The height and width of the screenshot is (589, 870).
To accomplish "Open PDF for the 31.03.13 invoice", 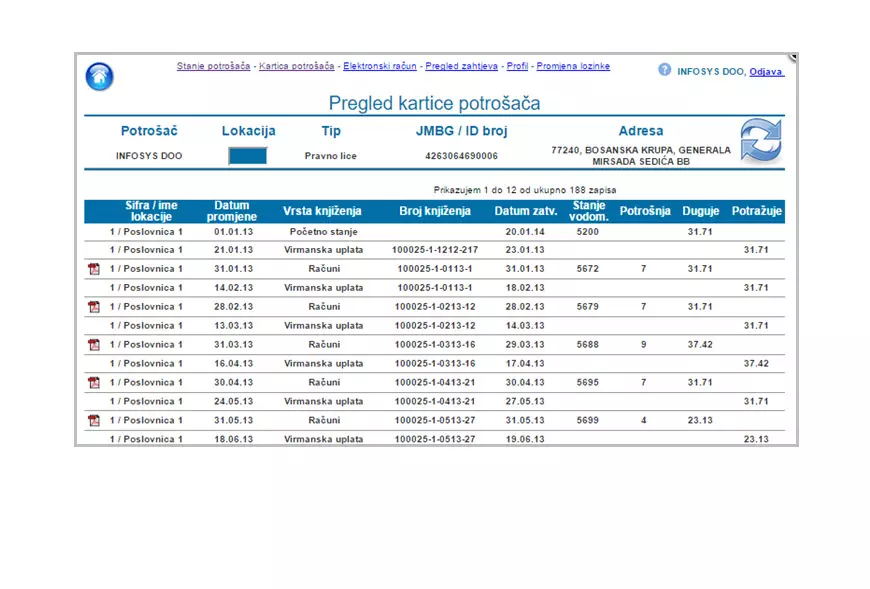I will 94,345.
